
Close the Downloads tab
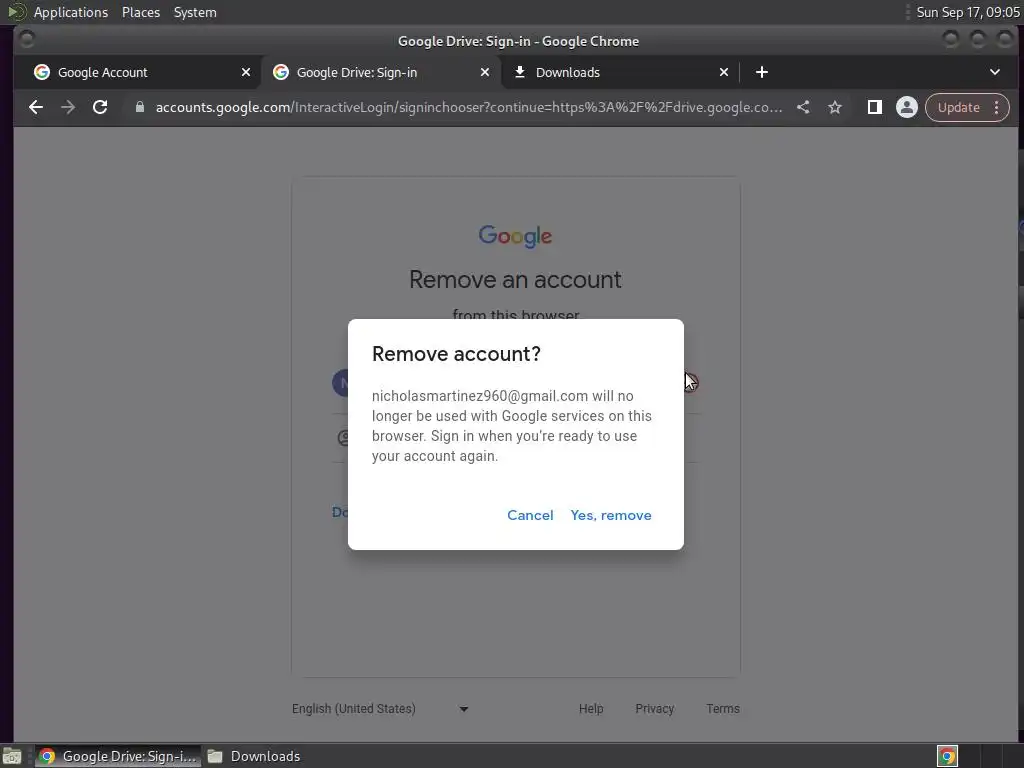pos(724,72)
